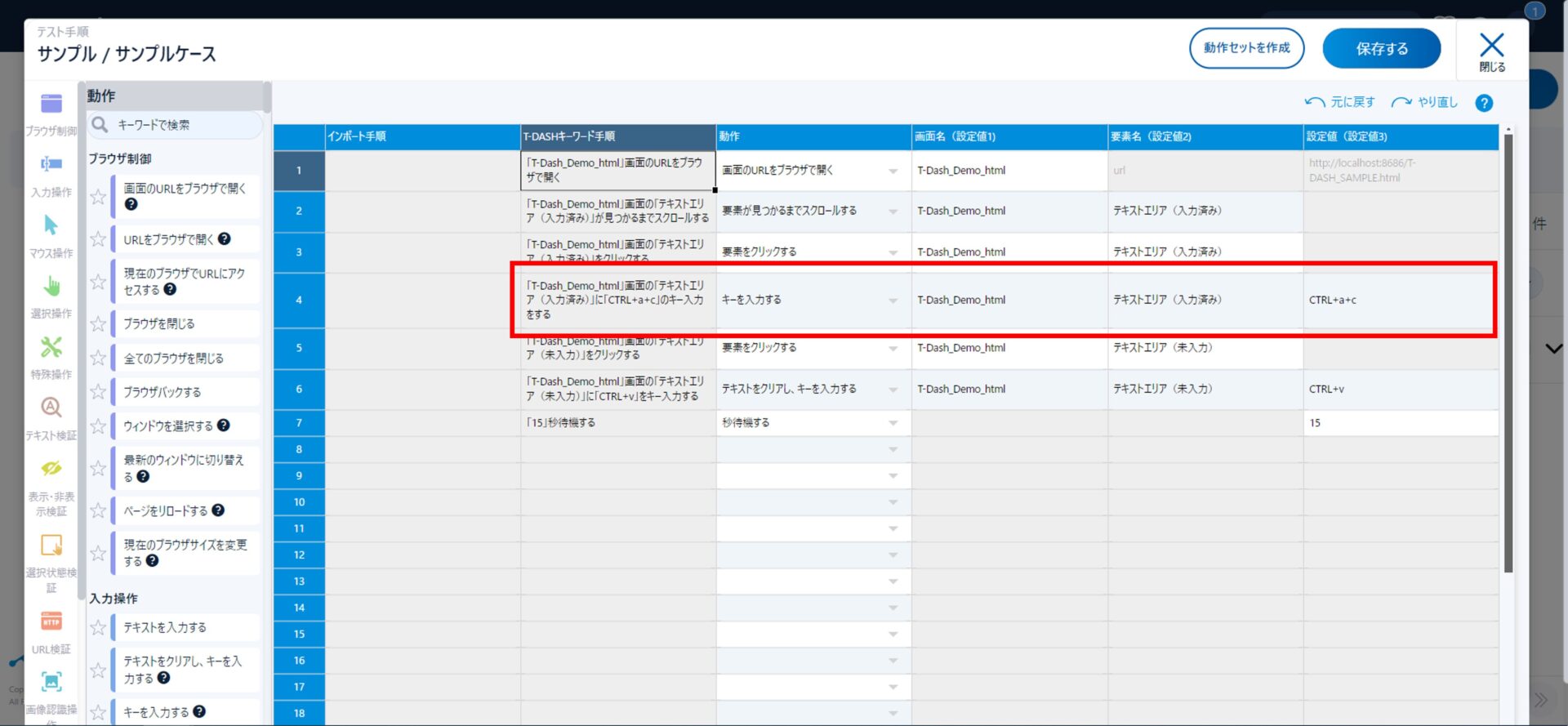
Task: Open the 秒待機する dropdown in row 7
Action: [x=893, y=423]
